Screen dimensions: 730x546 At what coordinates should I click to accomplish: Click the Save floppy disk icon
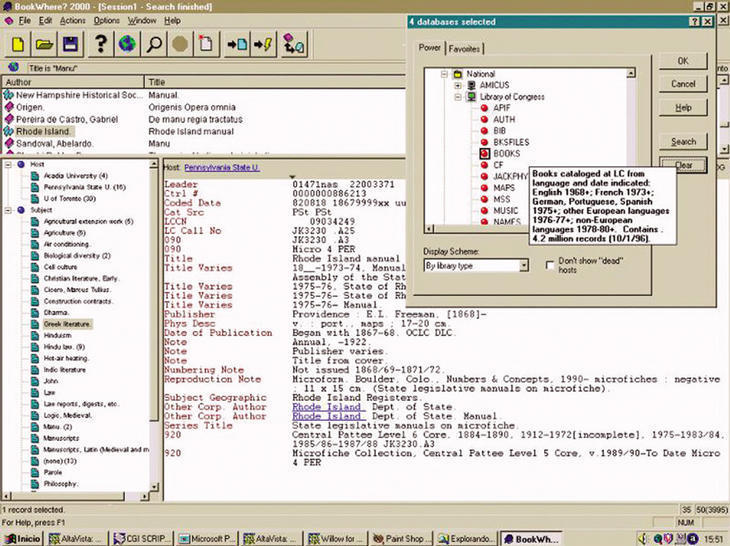click(x=70, y=43)
